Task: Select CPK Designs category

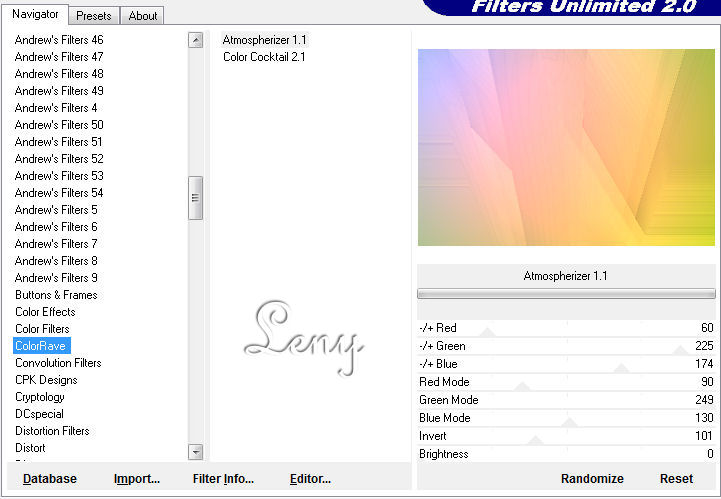Action: (46, 380)
